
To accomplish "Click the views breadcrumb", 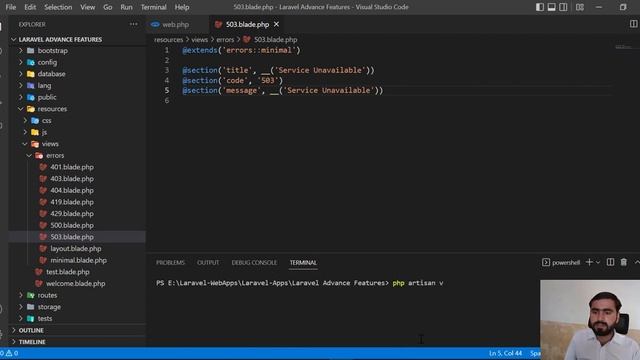I will click(x=200, y=40).
